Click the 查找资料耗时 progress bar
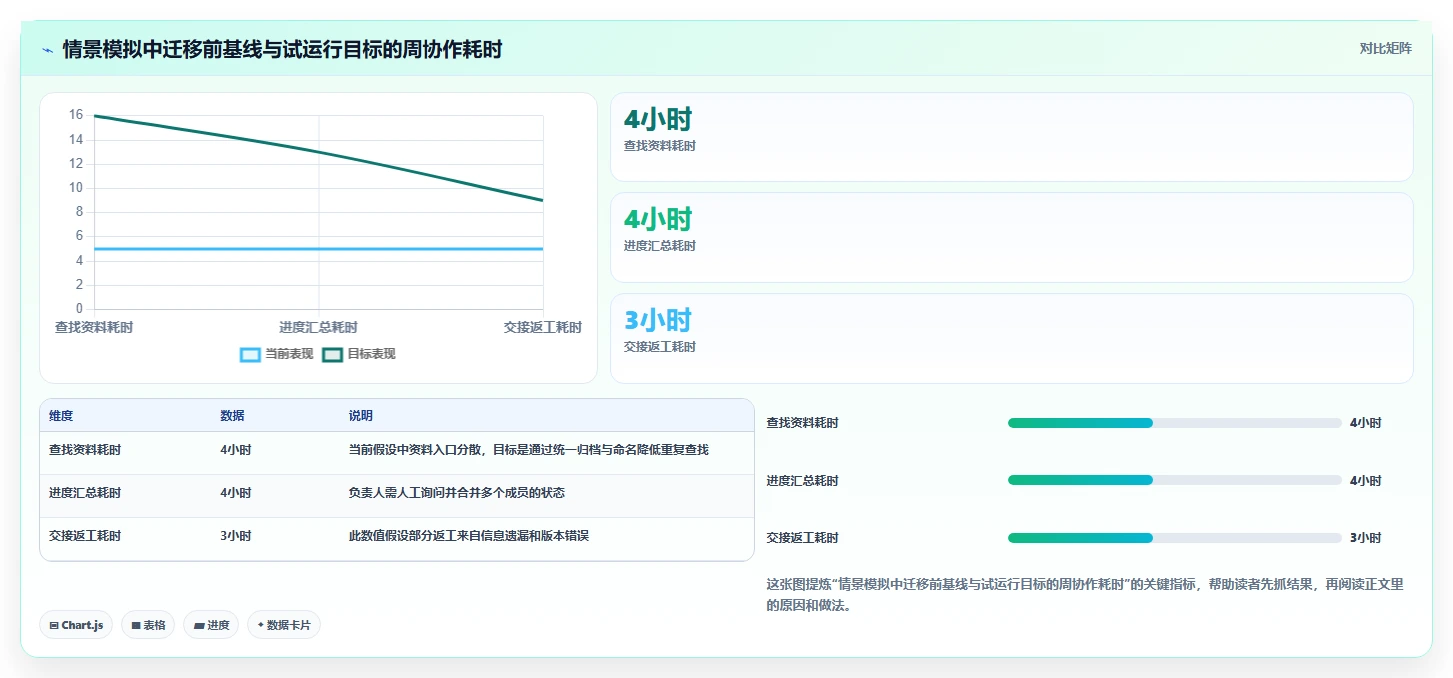This screenshot has height=678, width=1453. click(1175, 423)
